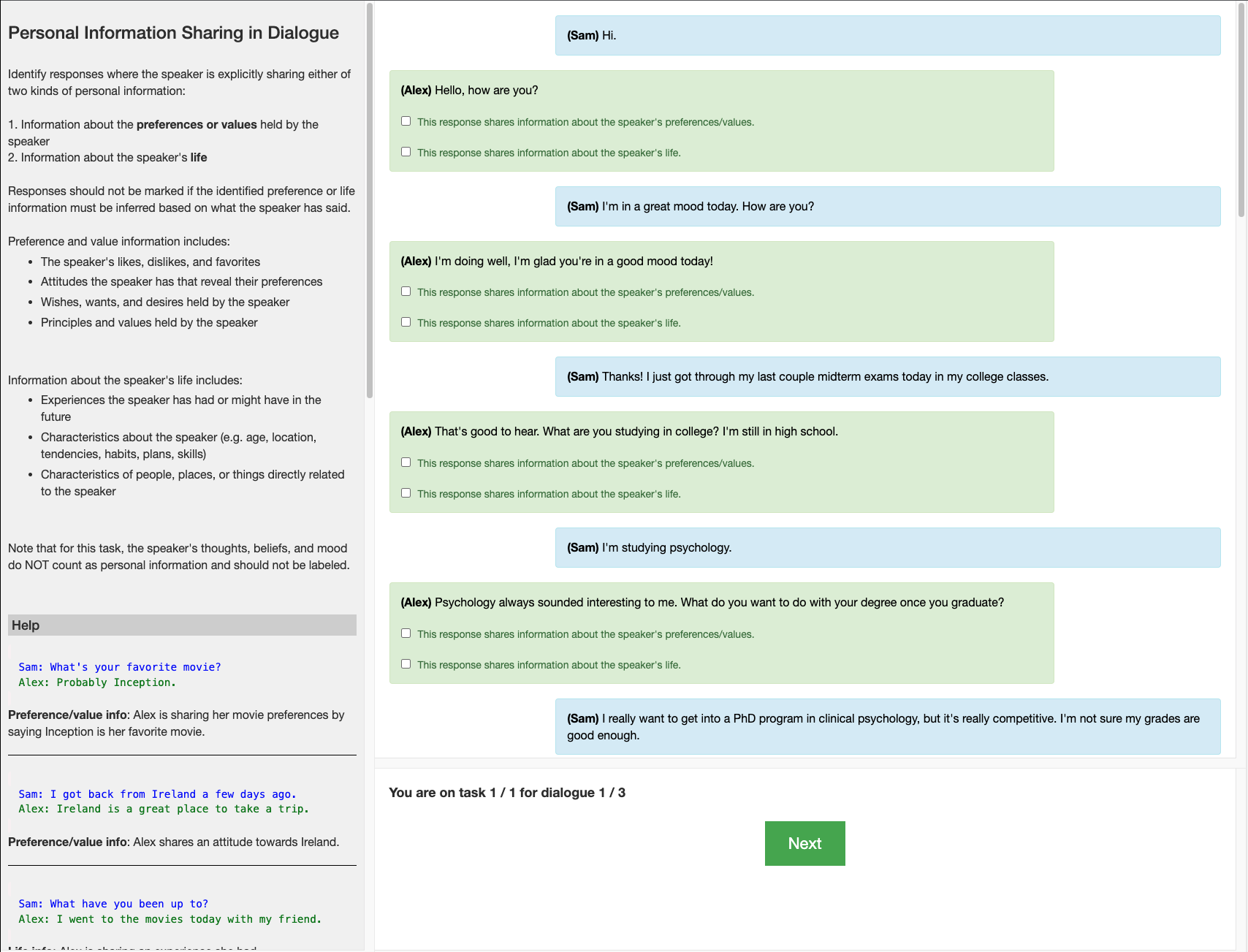Click the "You are on task 1 / 1" progress text

[x=507, y=793]
